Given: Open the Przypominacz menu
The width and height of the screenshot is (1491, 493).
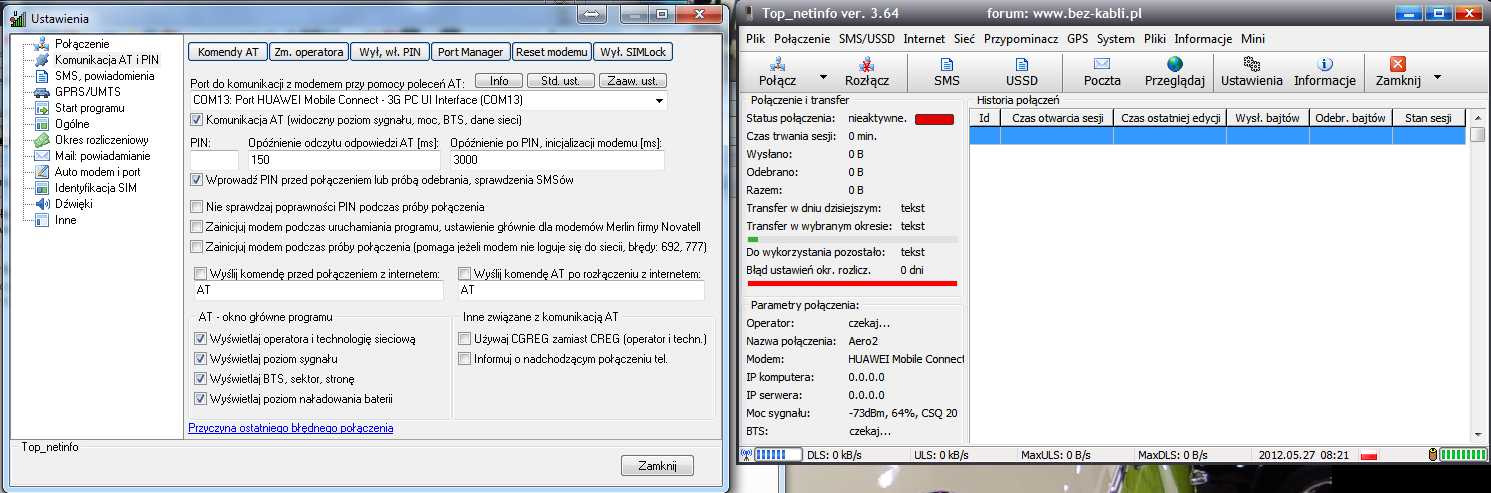Looking at the screenshot, I should (1022, 39).
